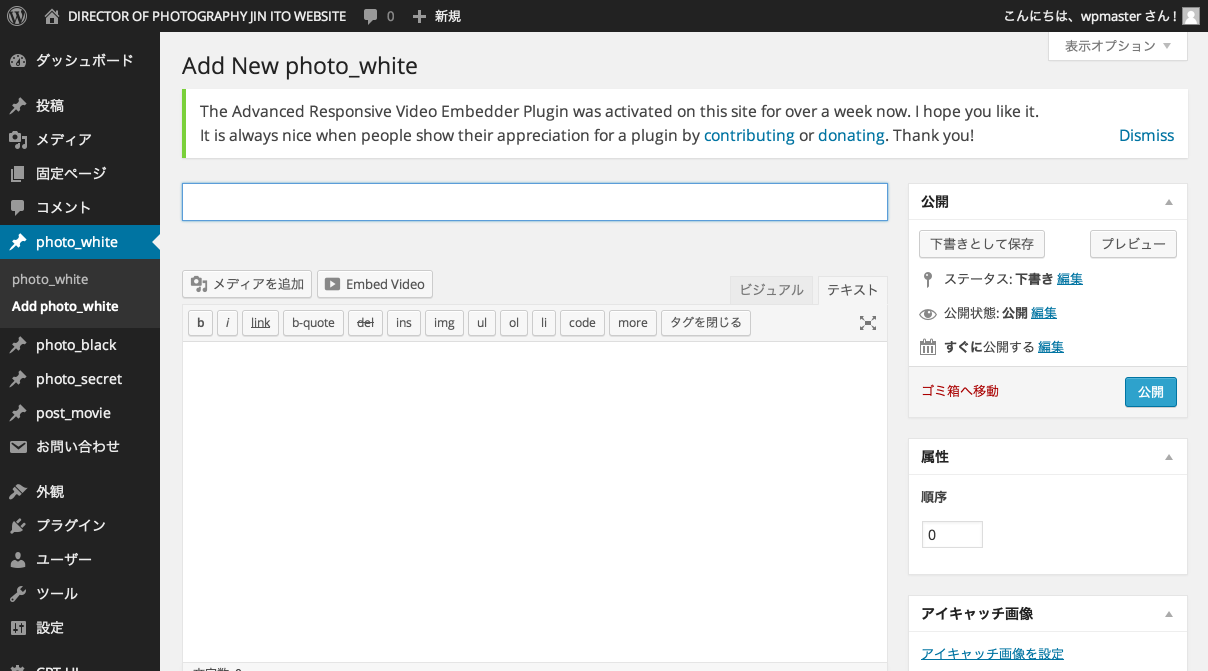Screen dimensions: 1208x671
Task: Open the WordPress logo menu
Action: tap(17, 16)
